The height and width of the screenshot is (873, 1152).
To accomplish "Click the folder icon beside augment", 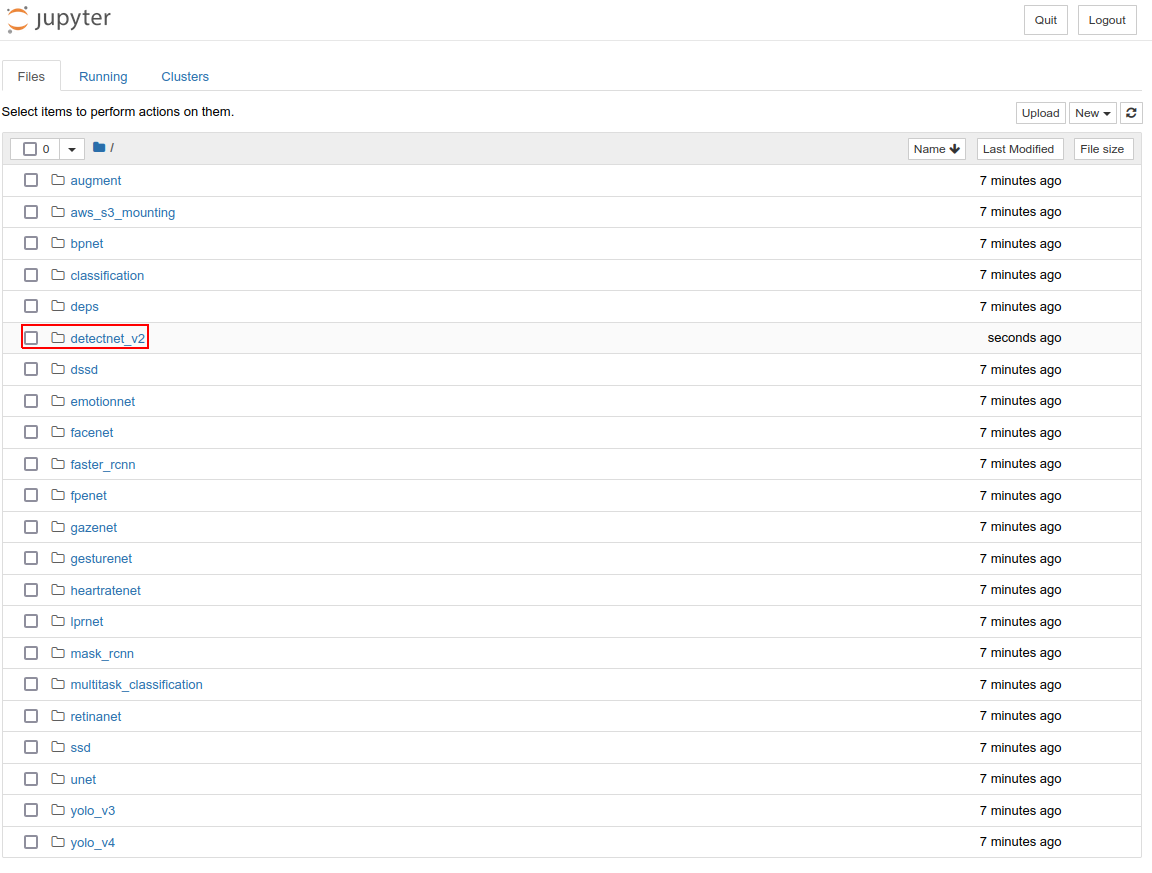I will (x=58, y=180).
